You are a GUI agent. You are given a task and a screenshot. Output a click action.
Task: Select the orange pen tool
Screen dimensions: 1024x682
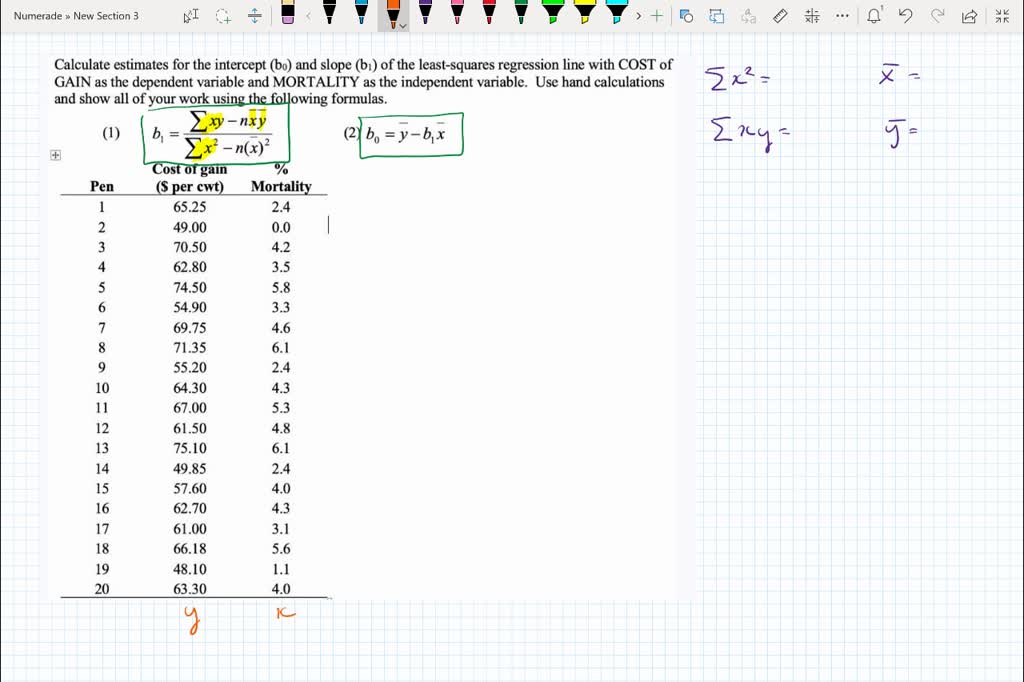click(394, 15)
